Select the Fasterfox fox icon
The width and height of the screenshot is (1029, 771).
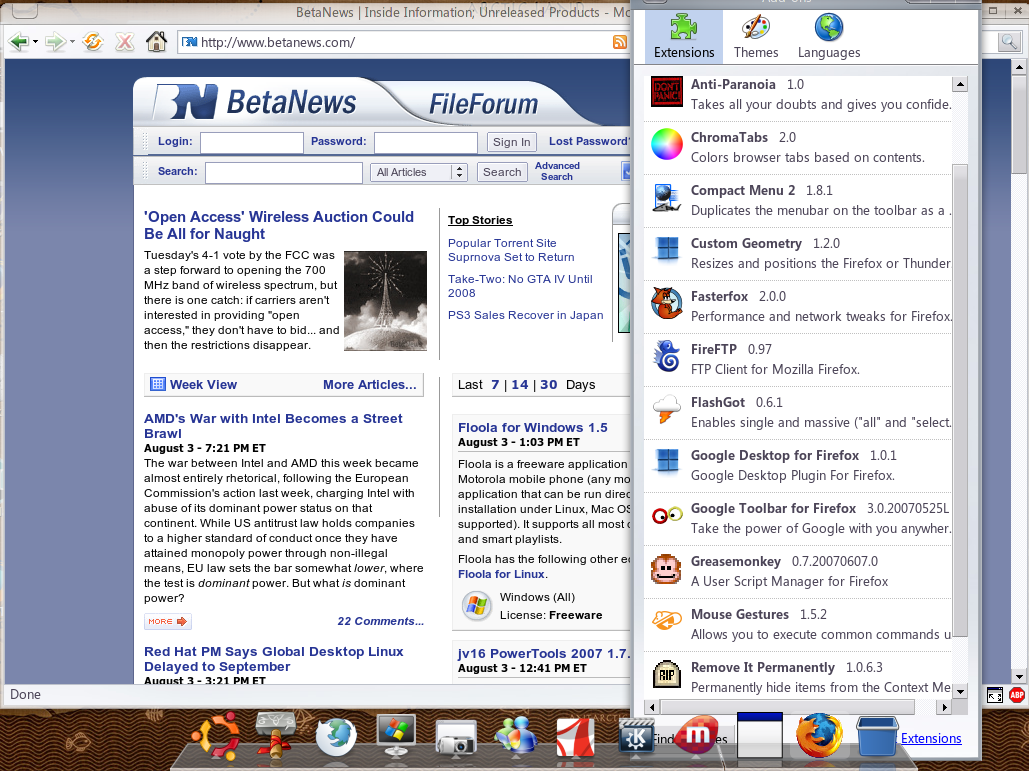(667, 303)
